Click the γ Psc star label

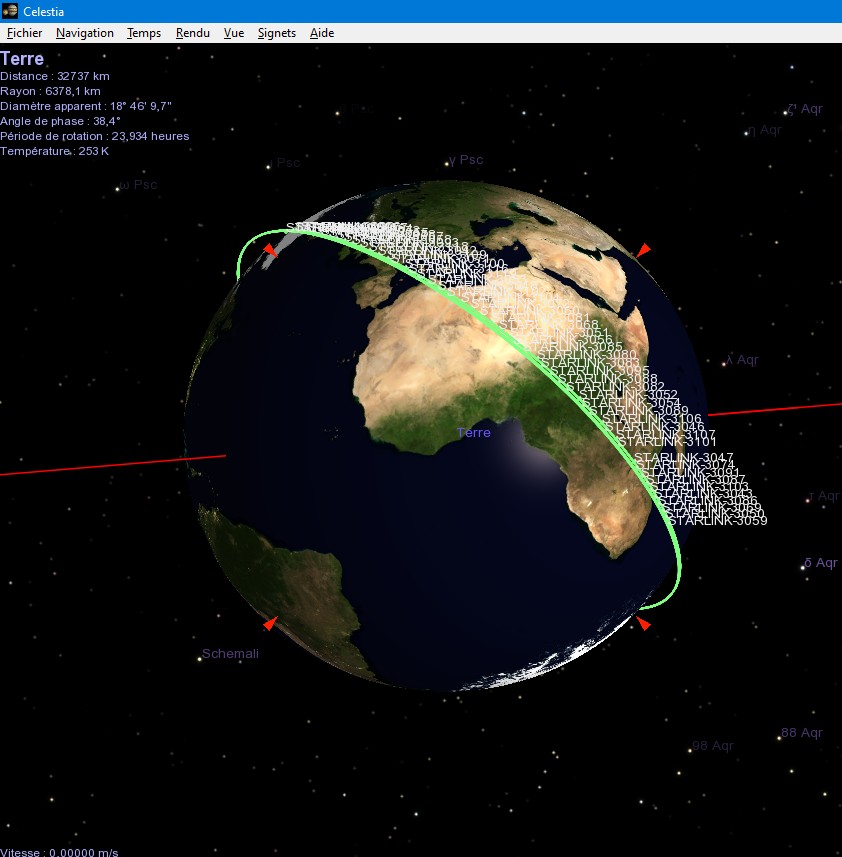(x=466, y=160)
